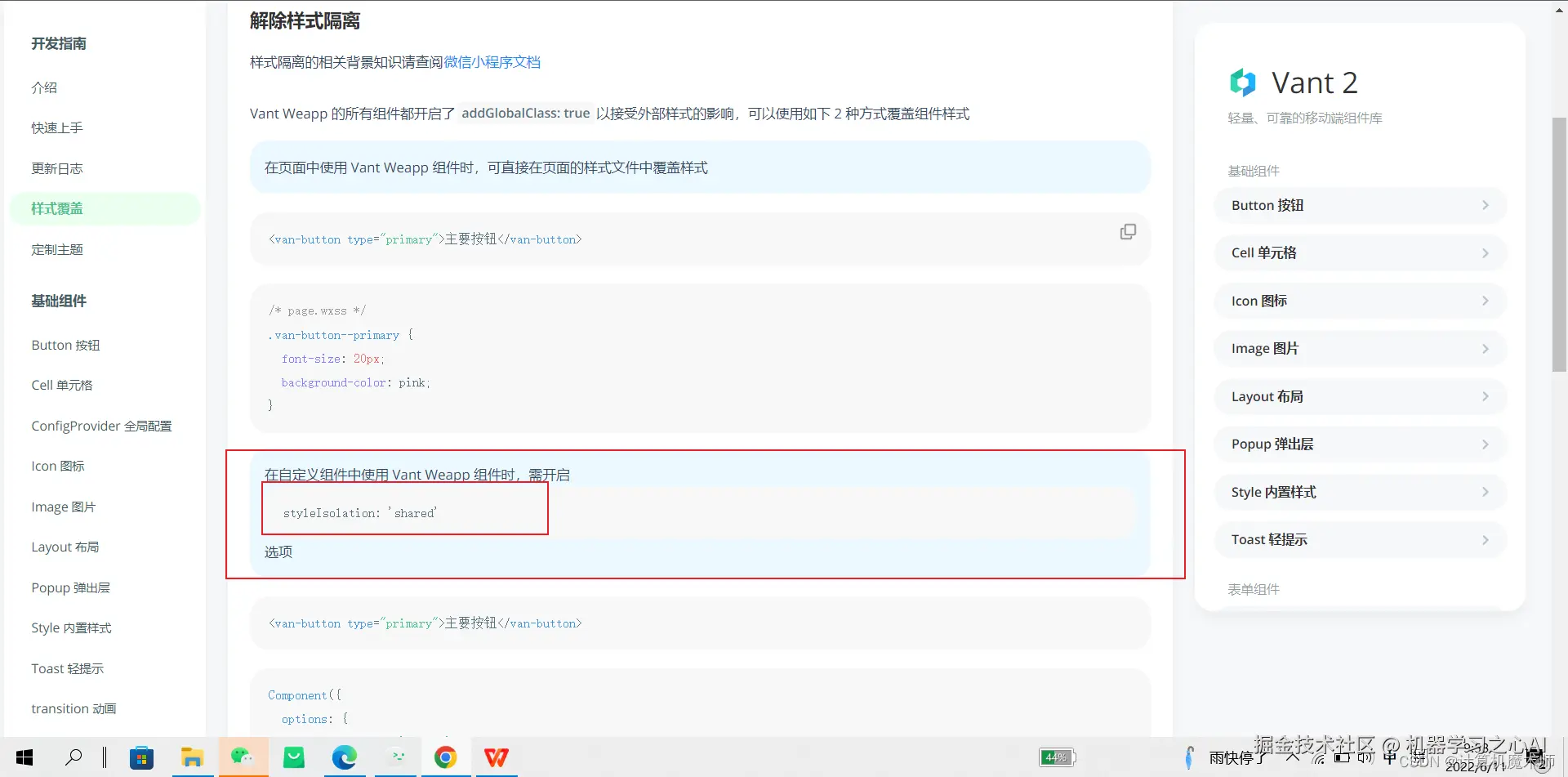
Task: Click the Vant 2 title text
Action: (x=1315, y=83)
